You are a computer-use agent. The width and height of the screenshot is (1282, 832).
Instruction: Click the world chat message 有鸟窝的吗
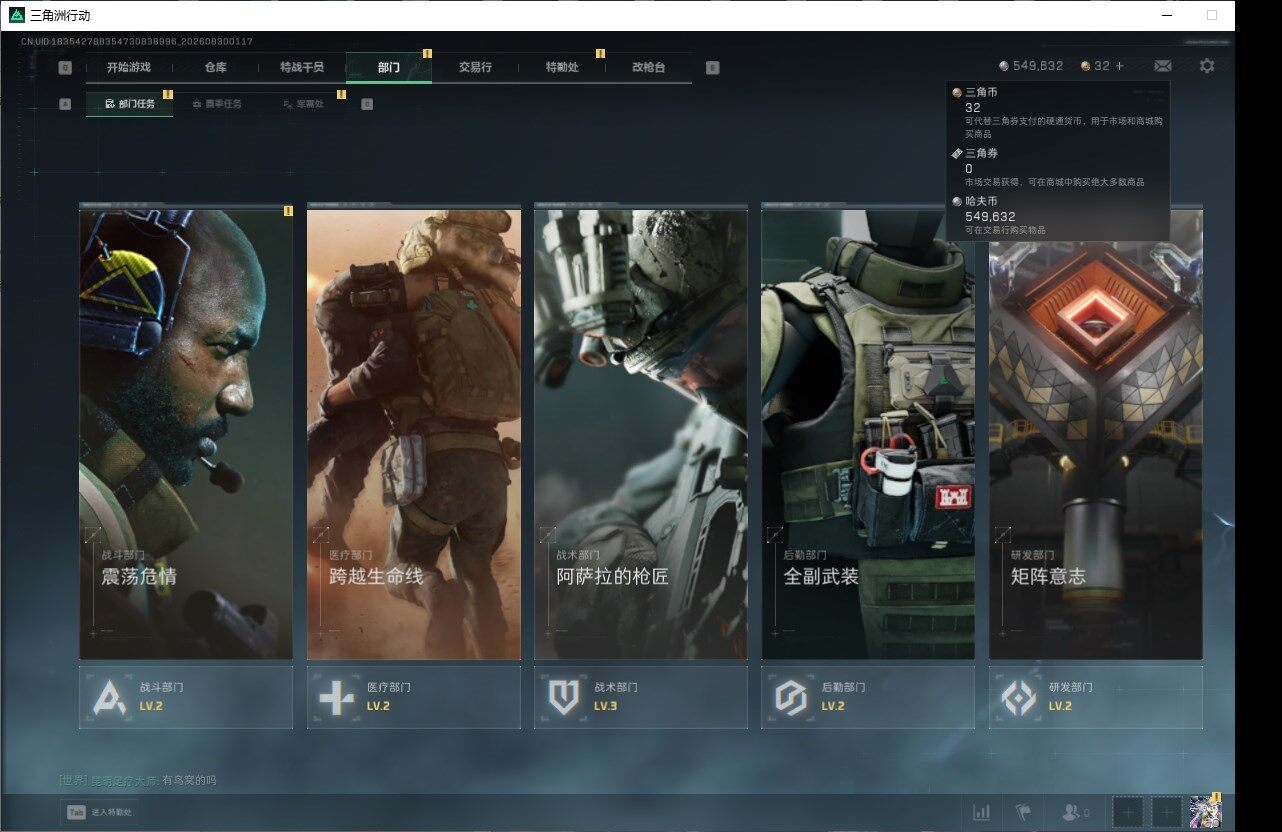(189, 780)
